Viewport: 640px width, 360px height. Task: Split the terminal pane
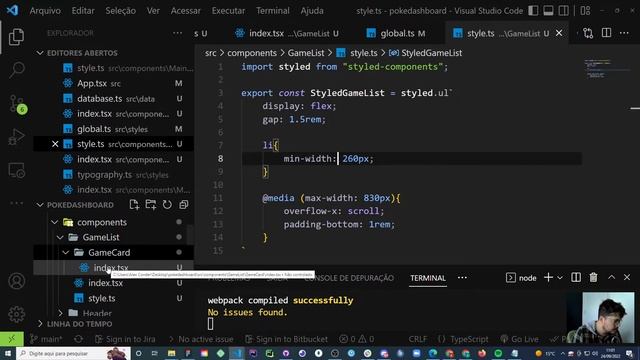click(576, 278)
